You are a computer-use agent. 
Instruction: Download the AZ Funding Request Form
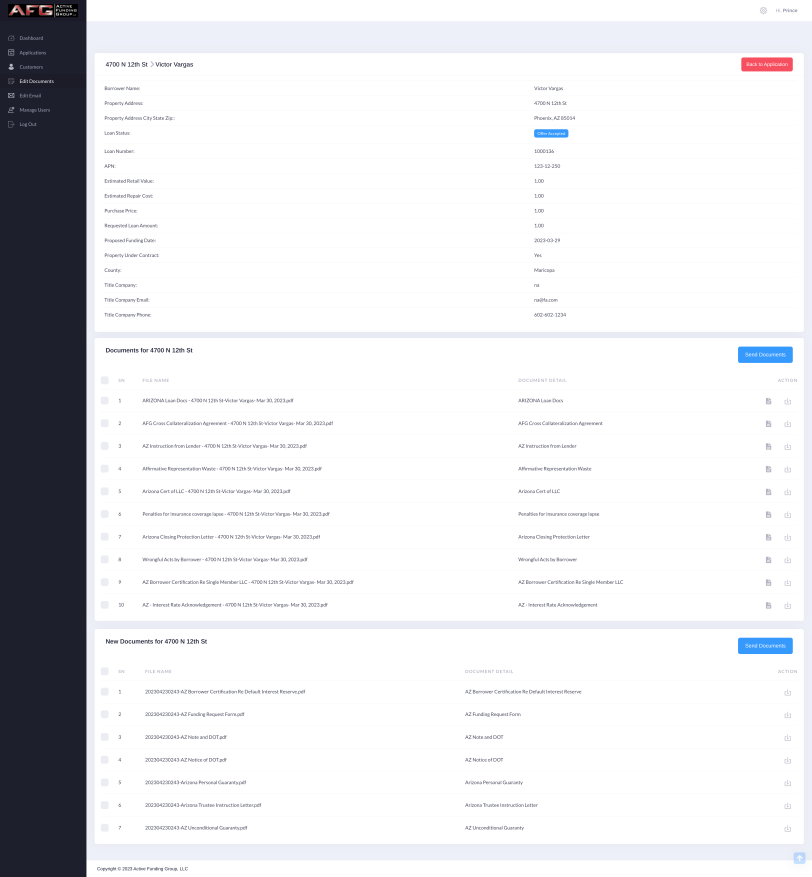click(x=787, y=715)
